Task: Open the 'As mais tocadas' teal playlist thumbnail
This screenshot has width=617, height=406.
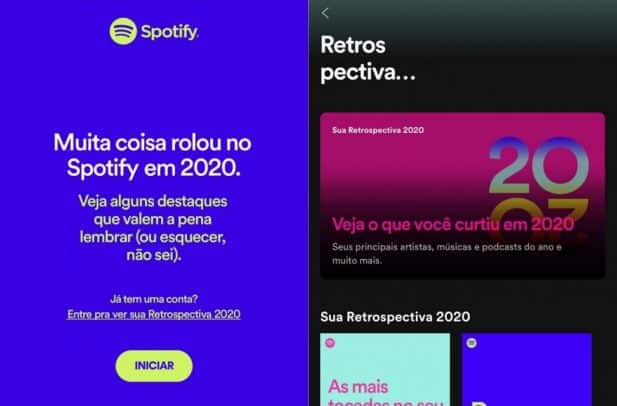Action: 385,369
